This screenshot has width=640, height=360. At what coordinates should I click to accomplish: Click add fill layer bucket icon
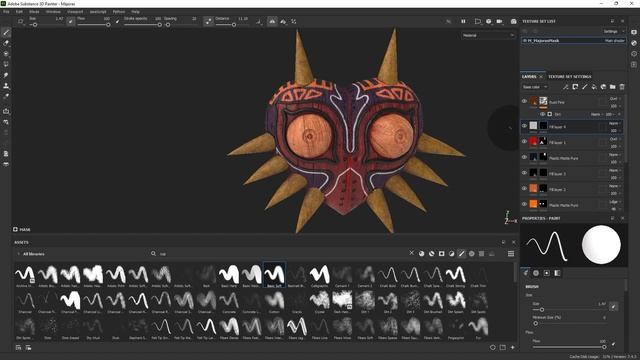[594, 87]
